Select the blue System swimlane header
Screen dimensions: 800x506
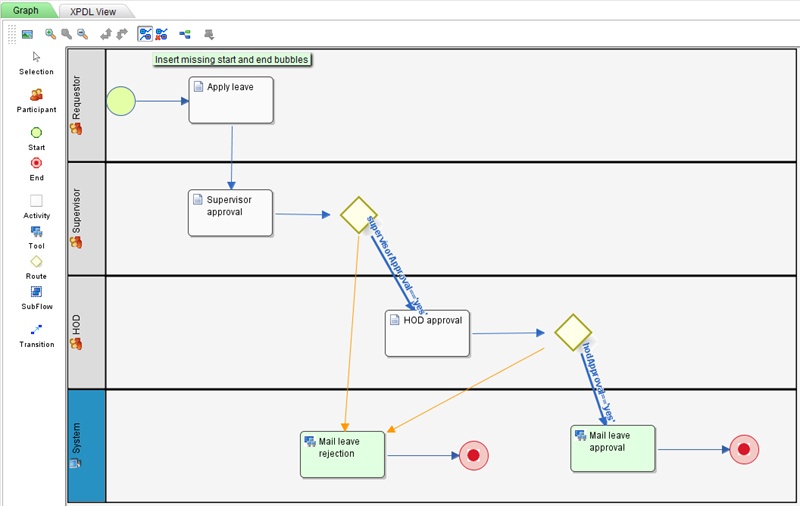(x=86, y=446)
